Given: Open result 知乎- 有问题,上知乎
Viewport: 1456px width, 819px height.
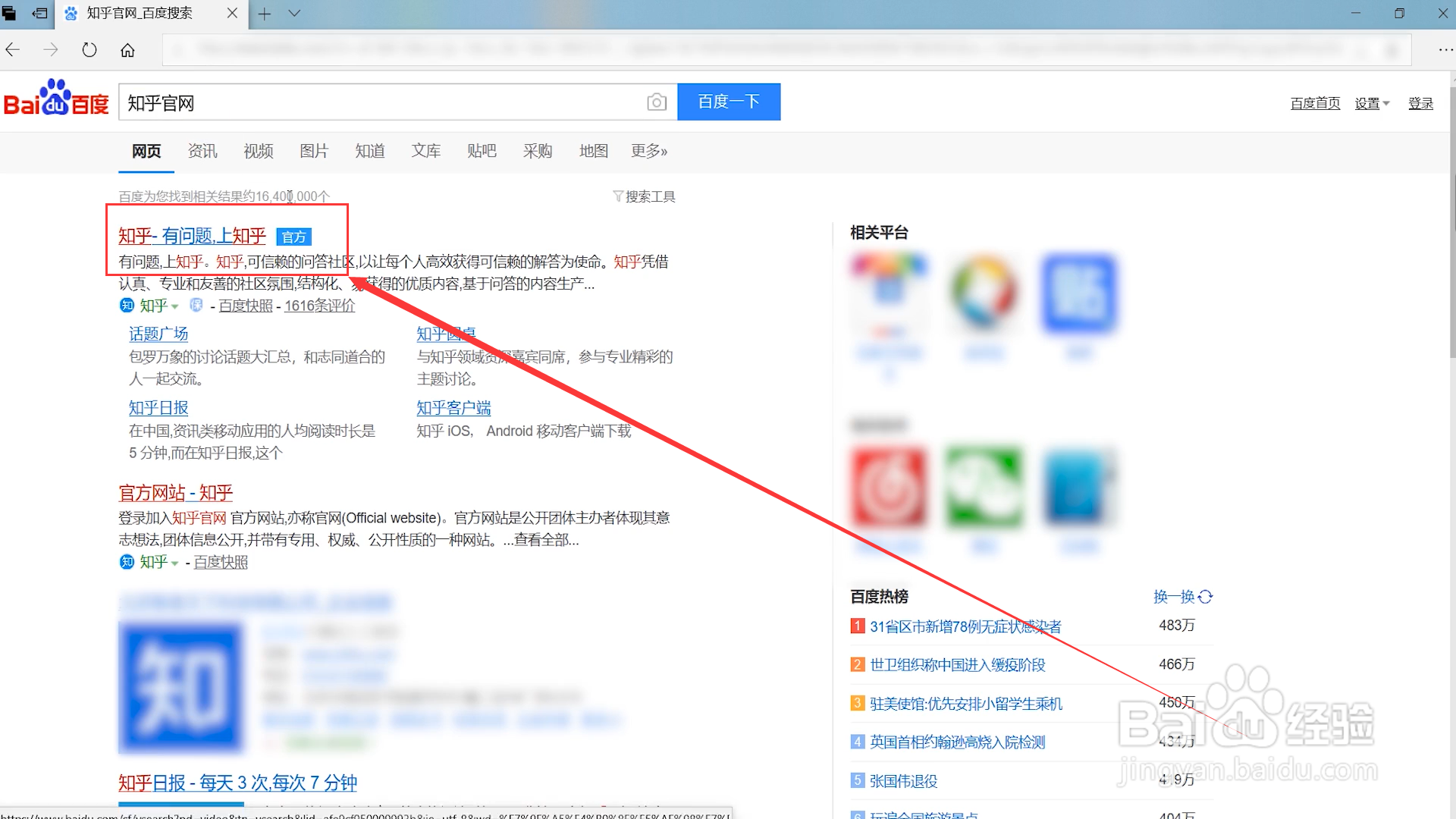Looking at the screenshot, I should (x=192, y=236).
